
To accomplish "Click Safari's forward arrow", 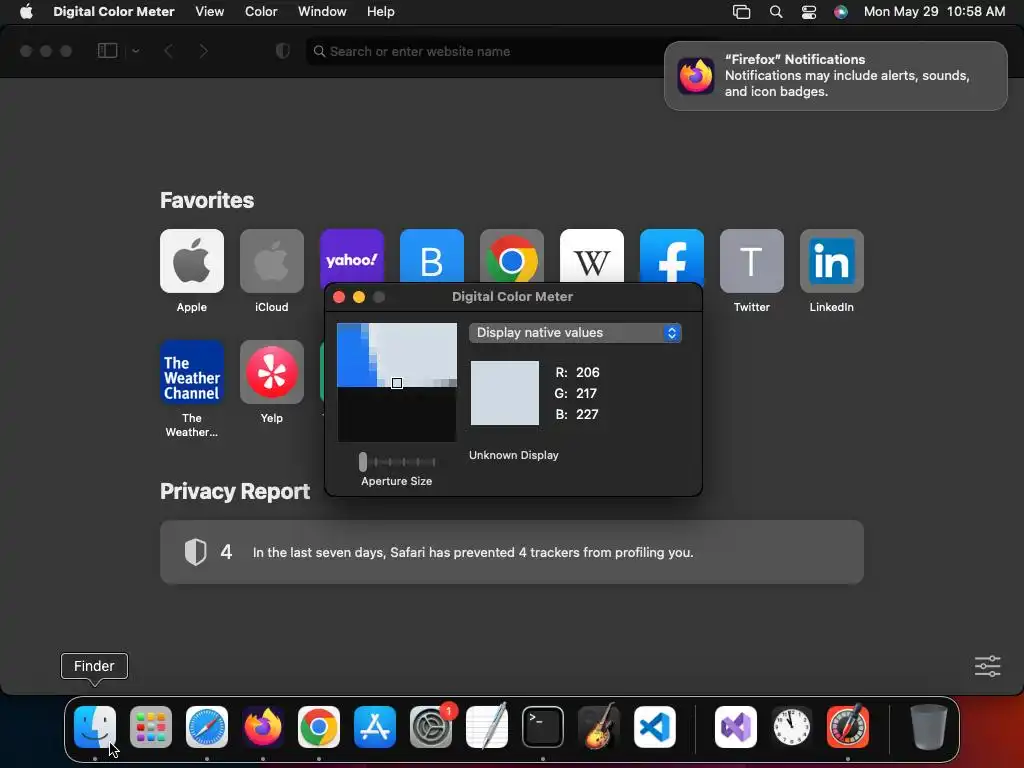I will click(x=203, y=51).
